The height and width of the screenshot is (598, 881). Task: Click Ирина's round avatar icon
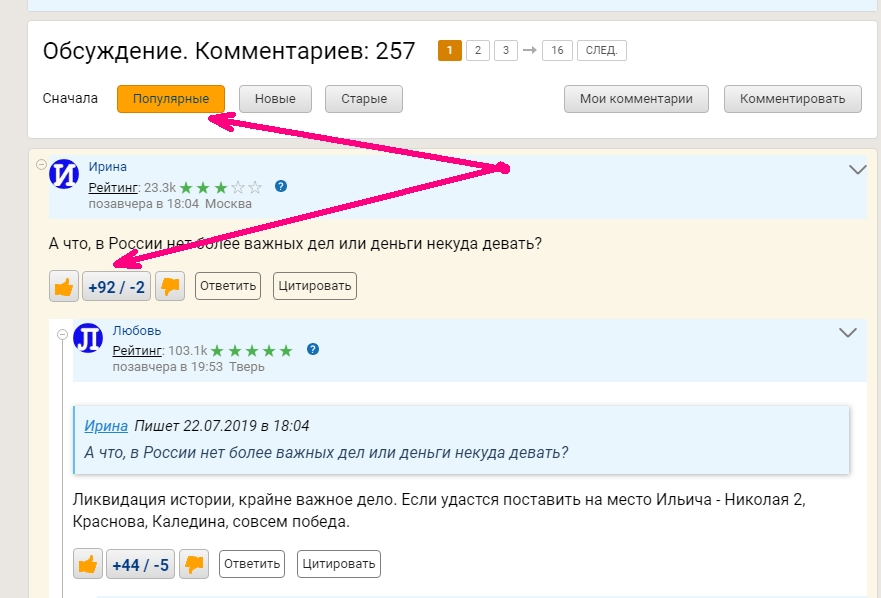(x=64, y=173)
